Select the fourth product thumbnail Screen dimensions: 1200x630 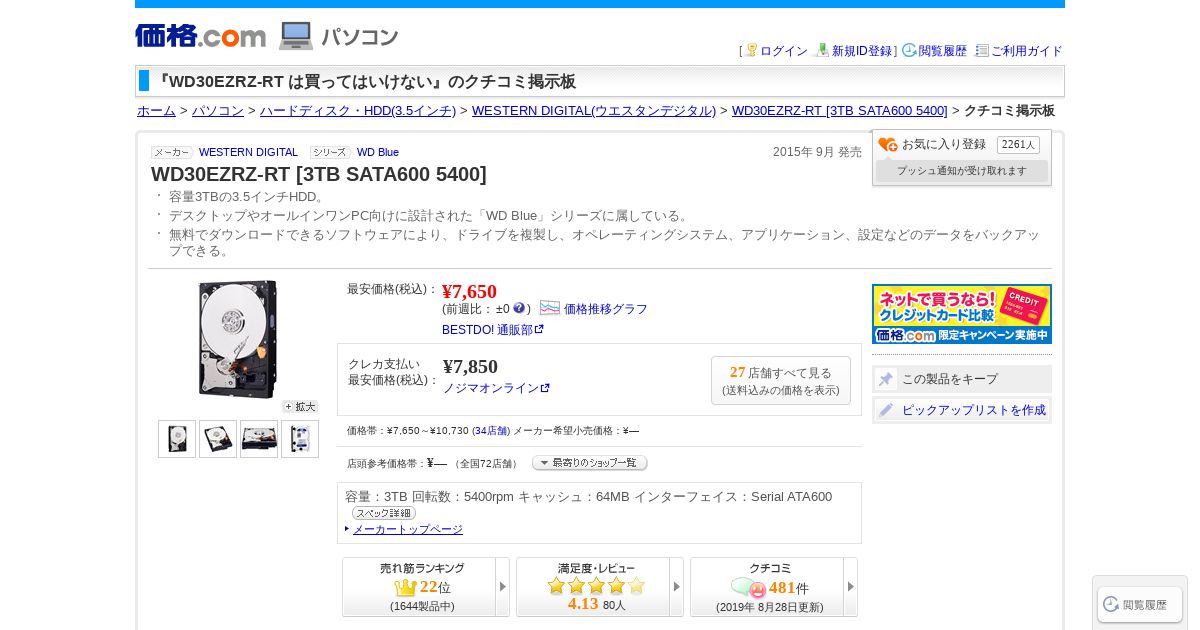point(300,439)
